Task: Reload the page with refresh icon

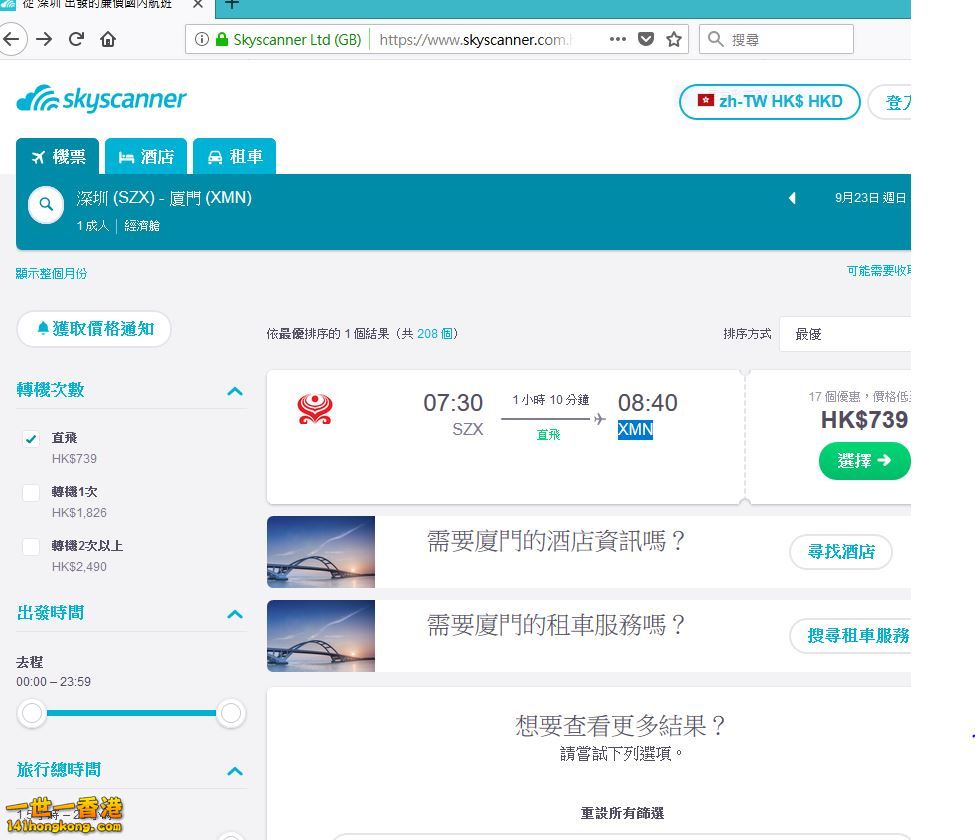Action: pos(76,39)
